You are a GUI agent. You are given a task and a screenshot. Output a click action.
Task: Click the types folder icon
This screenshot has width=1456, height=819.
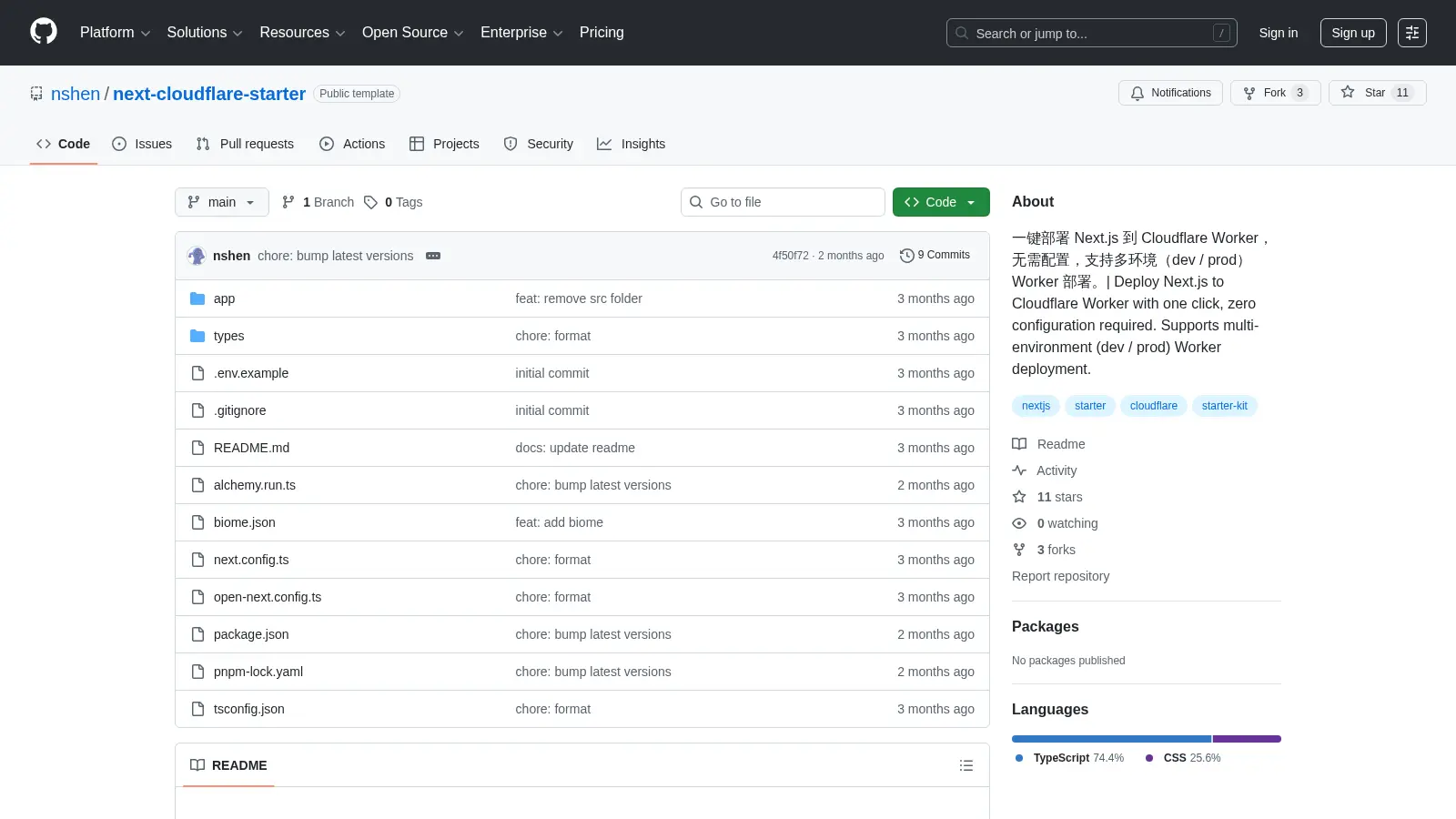(x=197, y=336)
